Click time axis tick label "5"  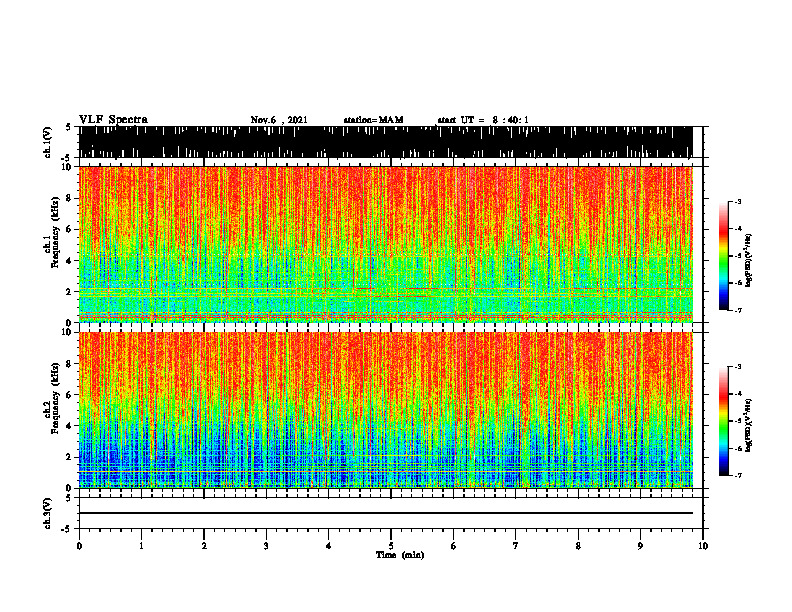tap(391, 546)
